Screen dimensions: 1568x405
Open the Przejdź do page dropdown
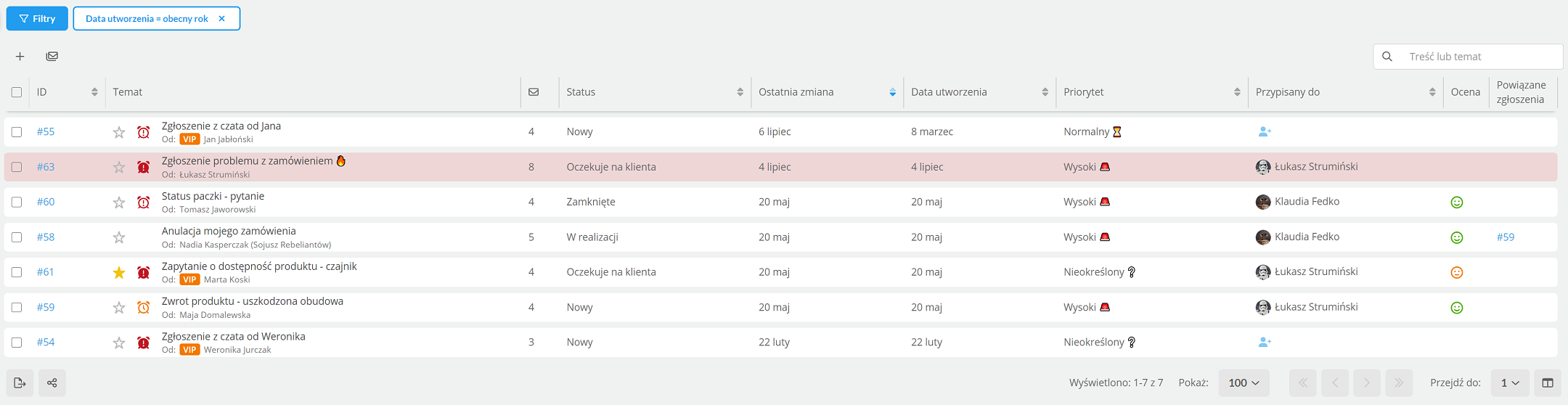point(1510,382)
